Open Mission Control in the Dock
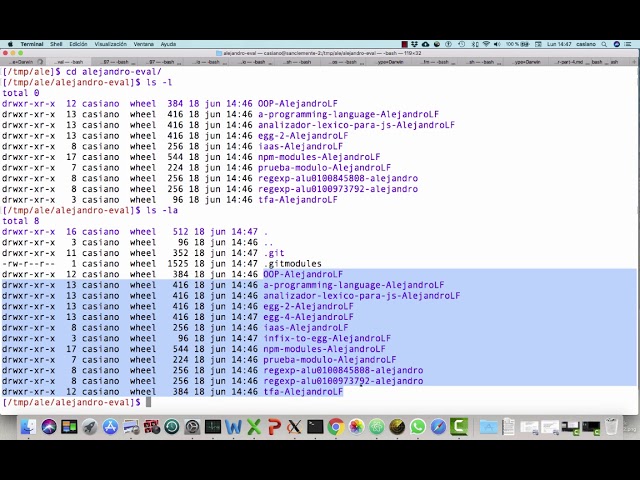The width and height of the screenshot is (640, 480). click(x=69, y=427)
